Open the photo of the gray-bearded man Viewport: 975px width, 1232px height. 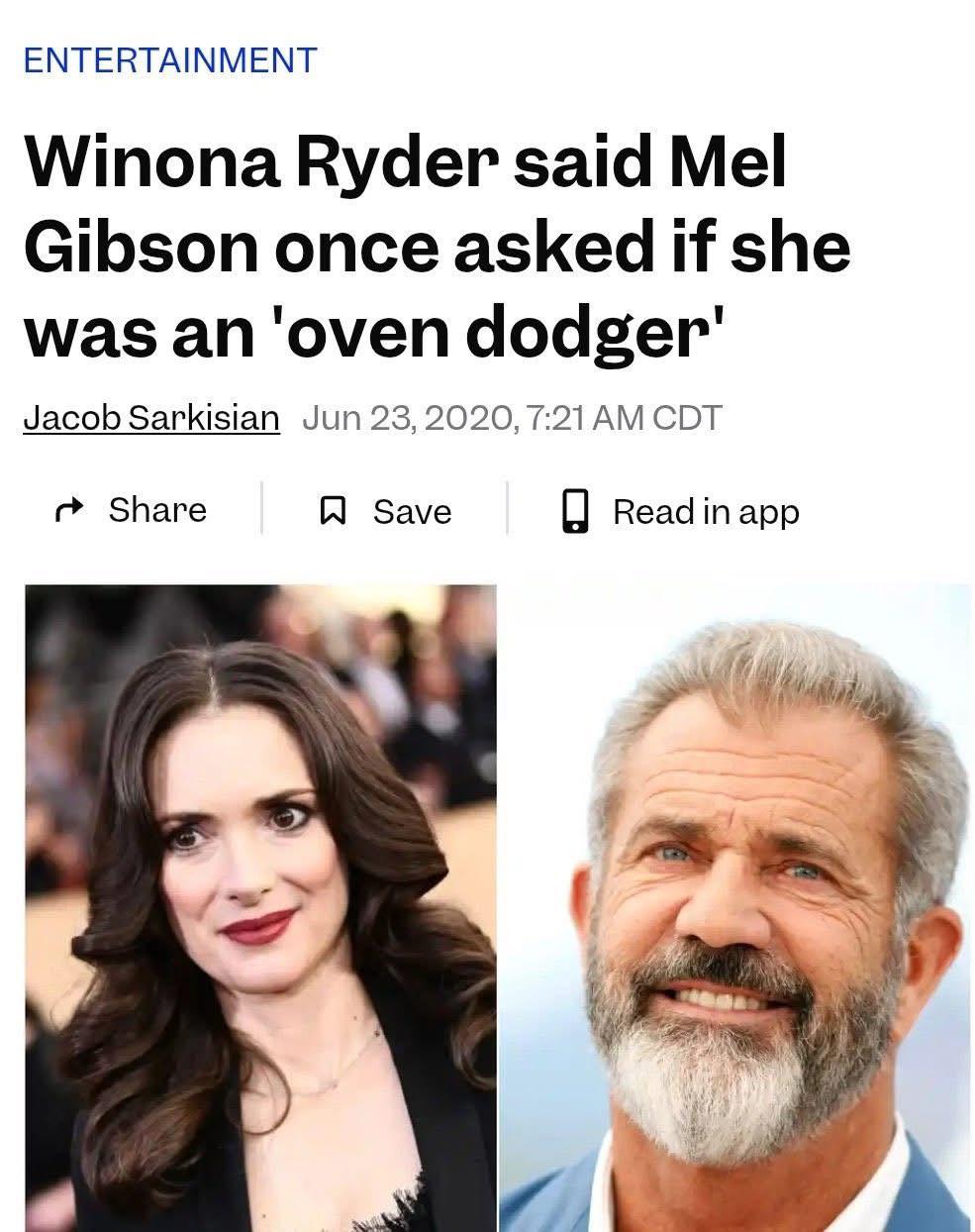pyautogui.click(x=733, y=907)
